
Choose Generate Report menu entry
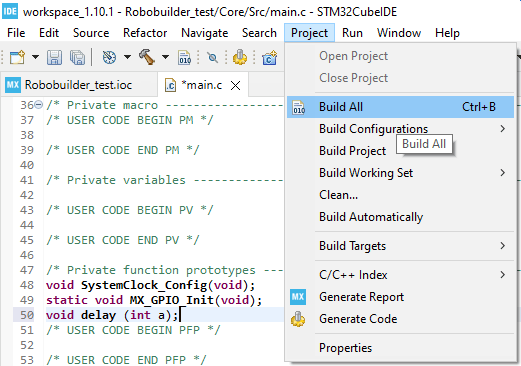coord(400,297)
